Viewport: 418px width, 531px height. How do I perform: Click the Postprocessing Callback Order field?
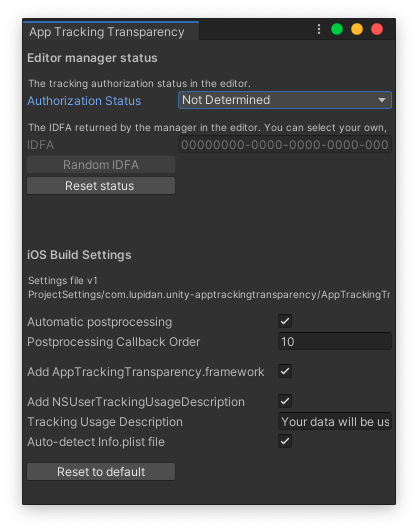point(335,341)
